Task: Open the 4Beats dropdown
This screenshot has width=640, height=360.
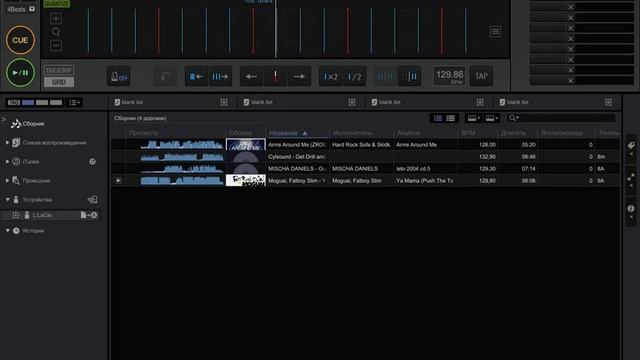Action: 32,9
